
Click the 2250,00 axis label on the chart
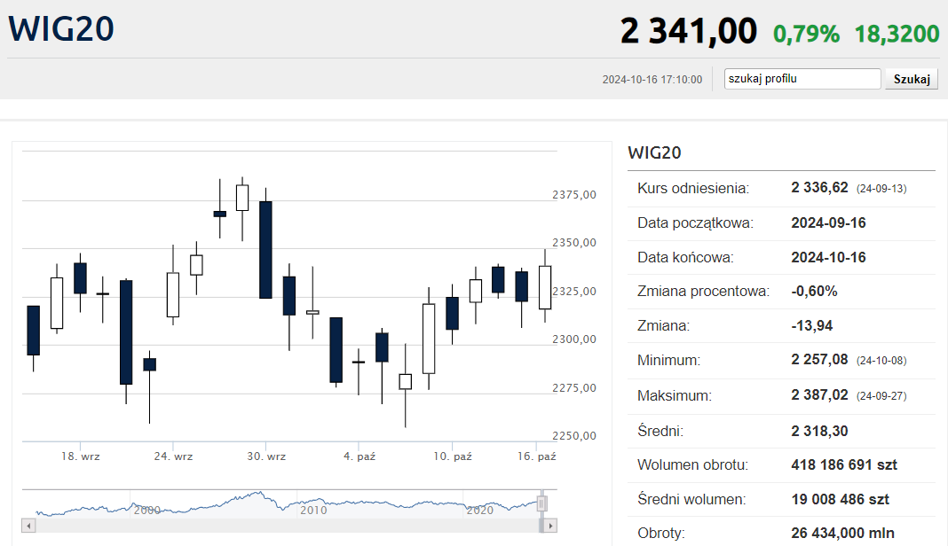(574, 436)
